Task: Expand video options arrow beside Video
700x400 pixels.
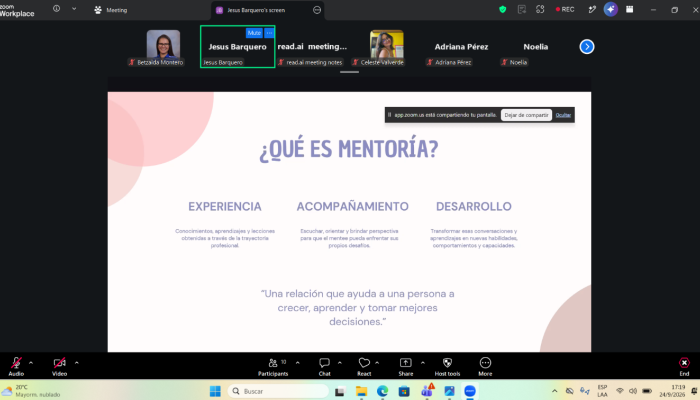Action: point(76,362)
